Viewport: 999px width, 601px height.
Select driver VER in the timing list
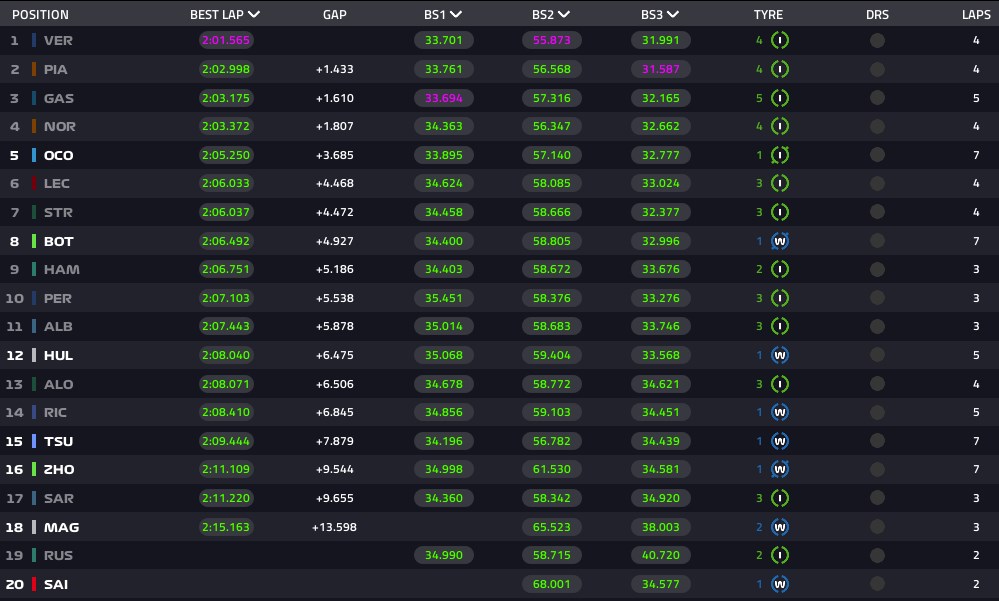[x=58, y=40]
